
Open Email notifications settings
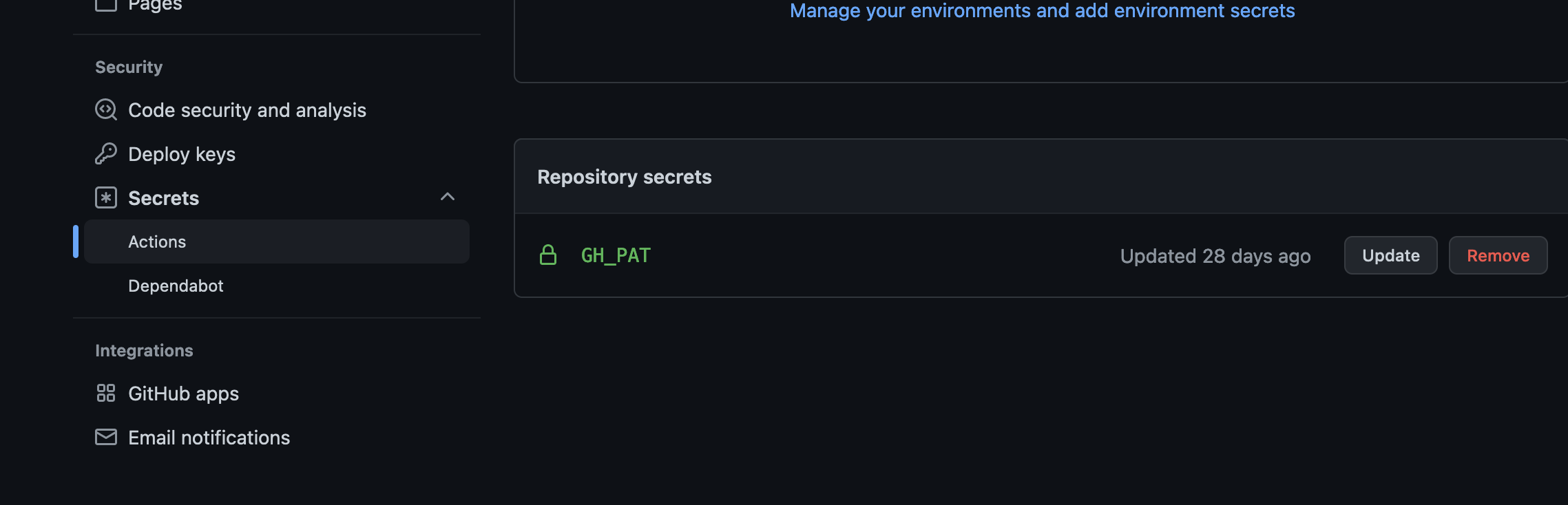click(x=209, y=438)
